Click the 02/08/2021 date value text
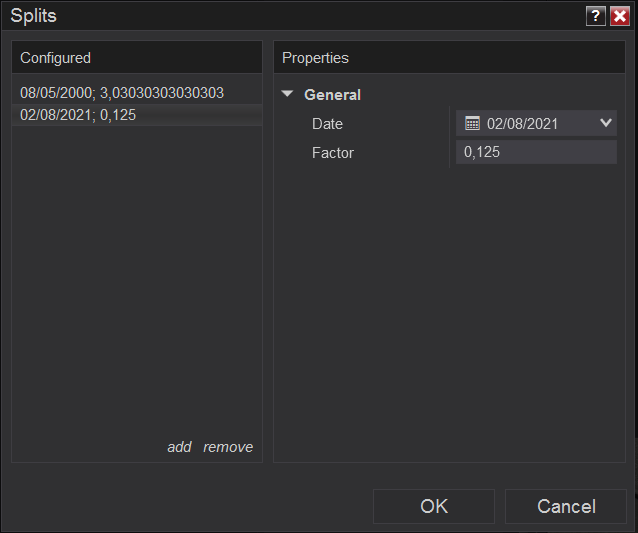Viewport: 638px width, 533px height. click(522, 124)
